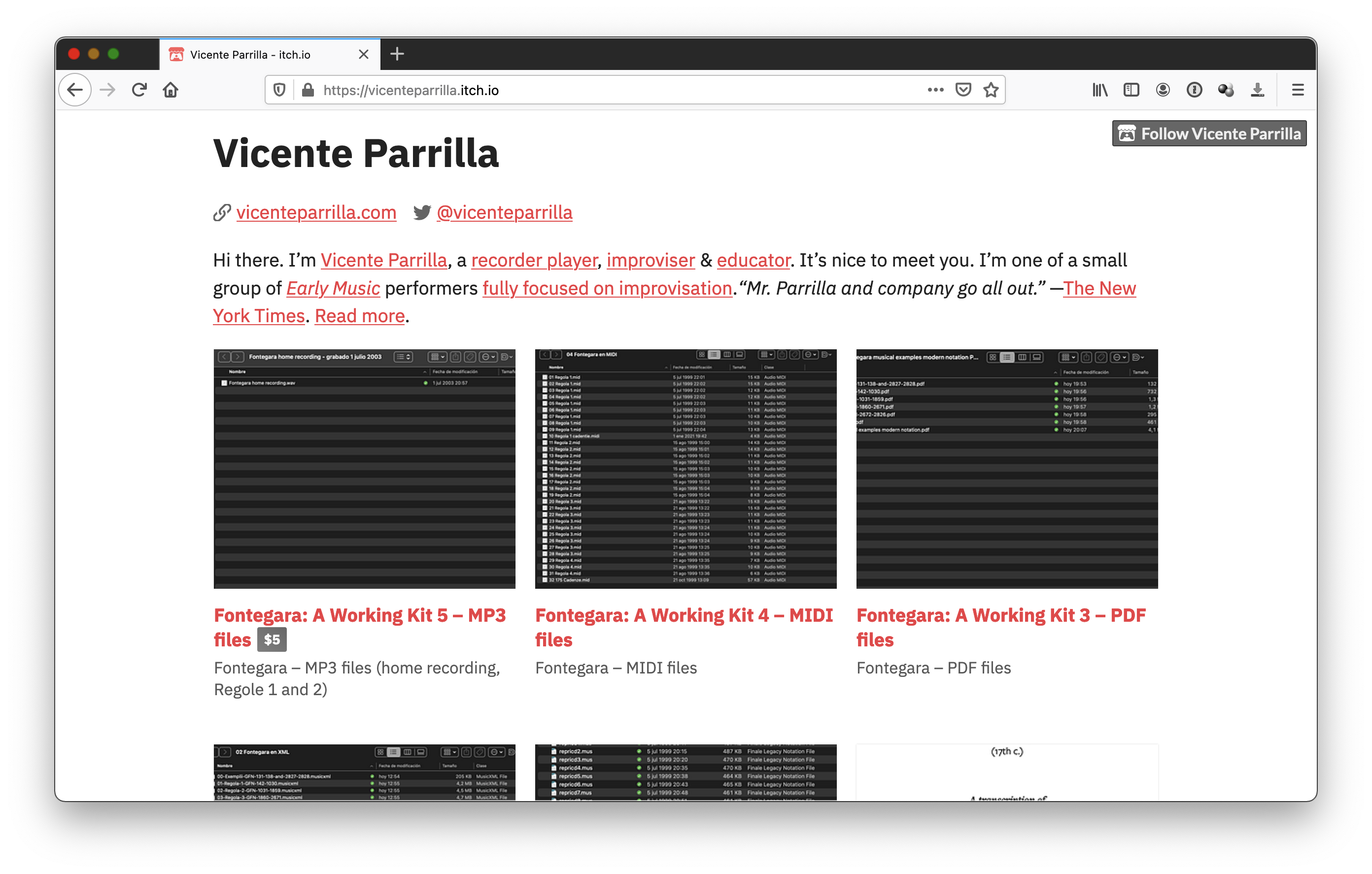Click the Vicente Parrilla name link
The width and height of the screenshot is (1372, 874).
click(383, 260)
